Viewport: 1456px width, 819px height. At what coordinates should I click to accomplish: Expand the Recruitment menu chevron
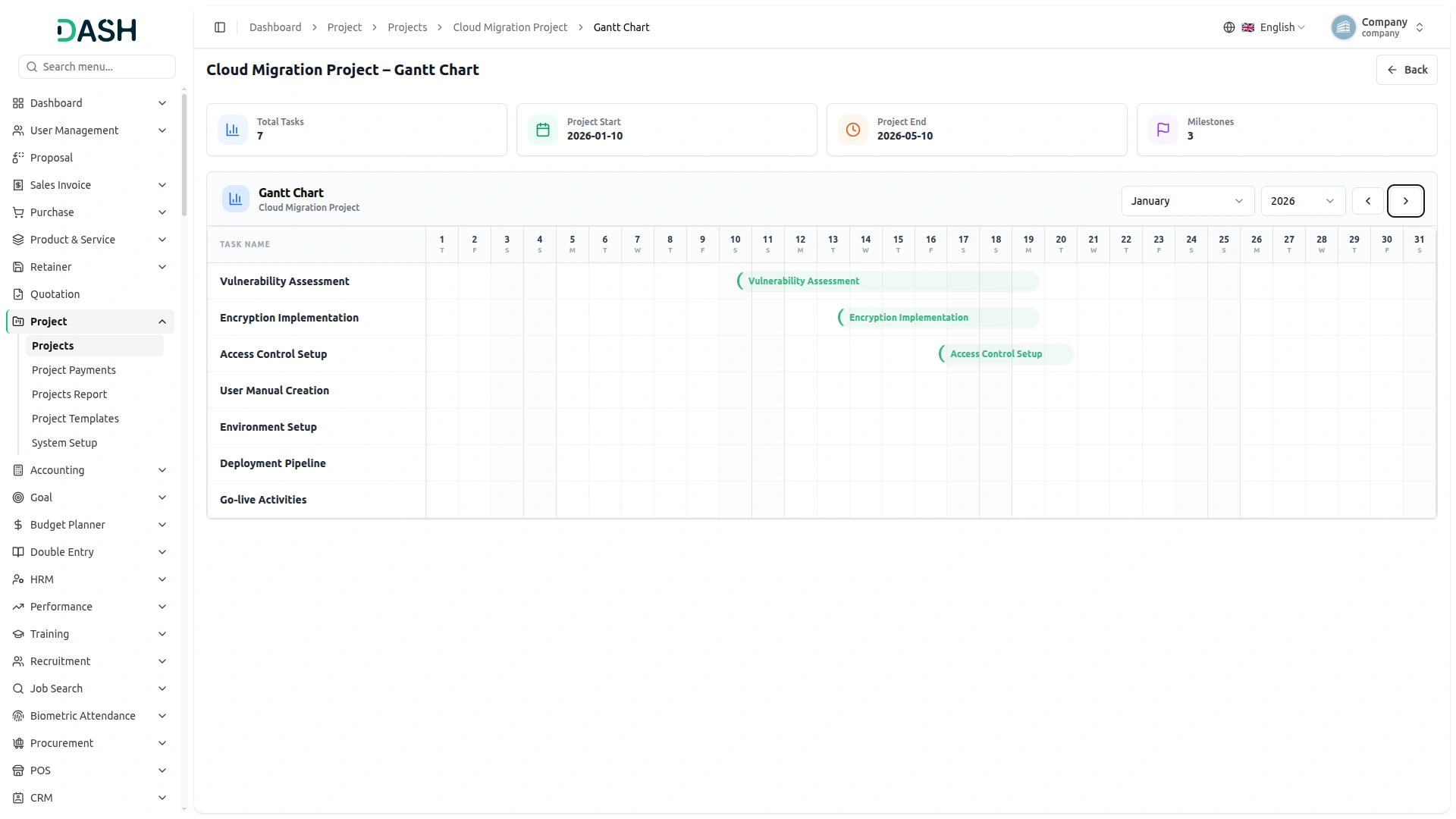162,661
